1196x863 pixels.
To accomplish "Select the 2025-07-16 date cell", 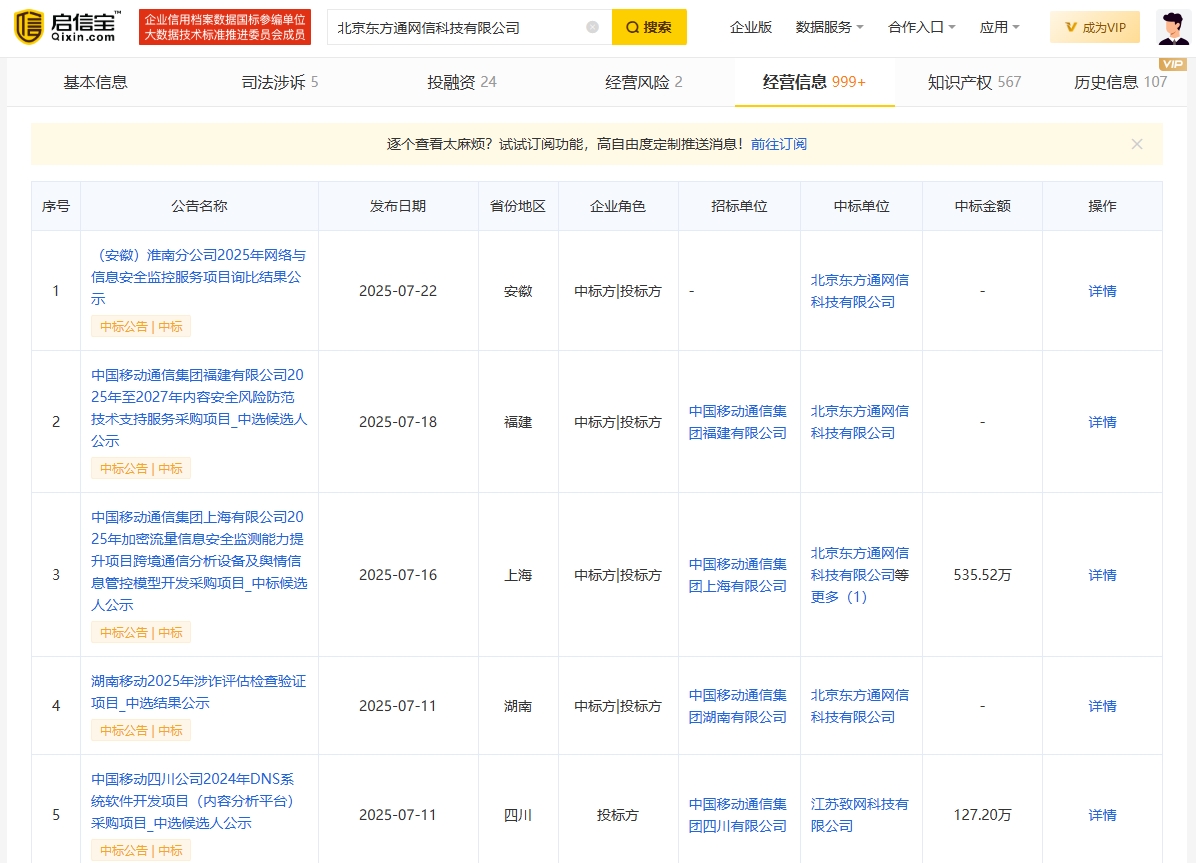I will click(398, 575).
